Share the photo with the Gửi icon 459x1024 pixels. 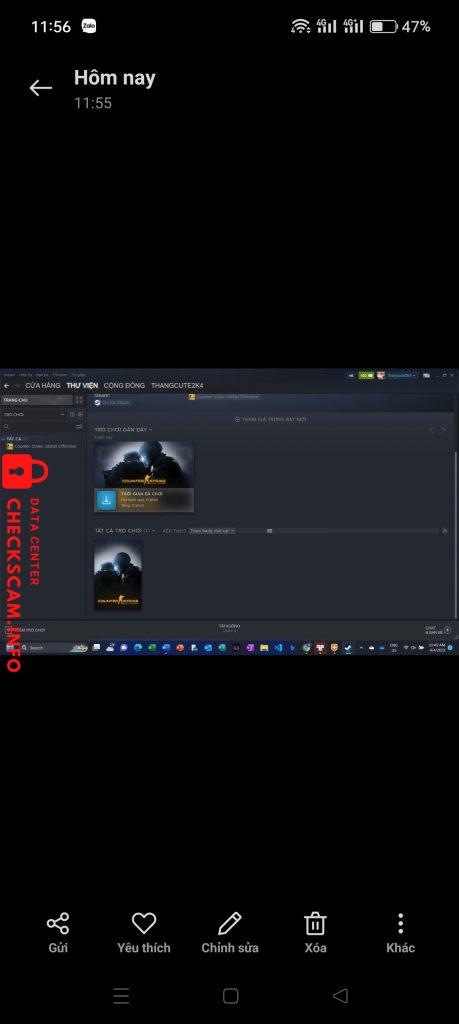[58, 933]
